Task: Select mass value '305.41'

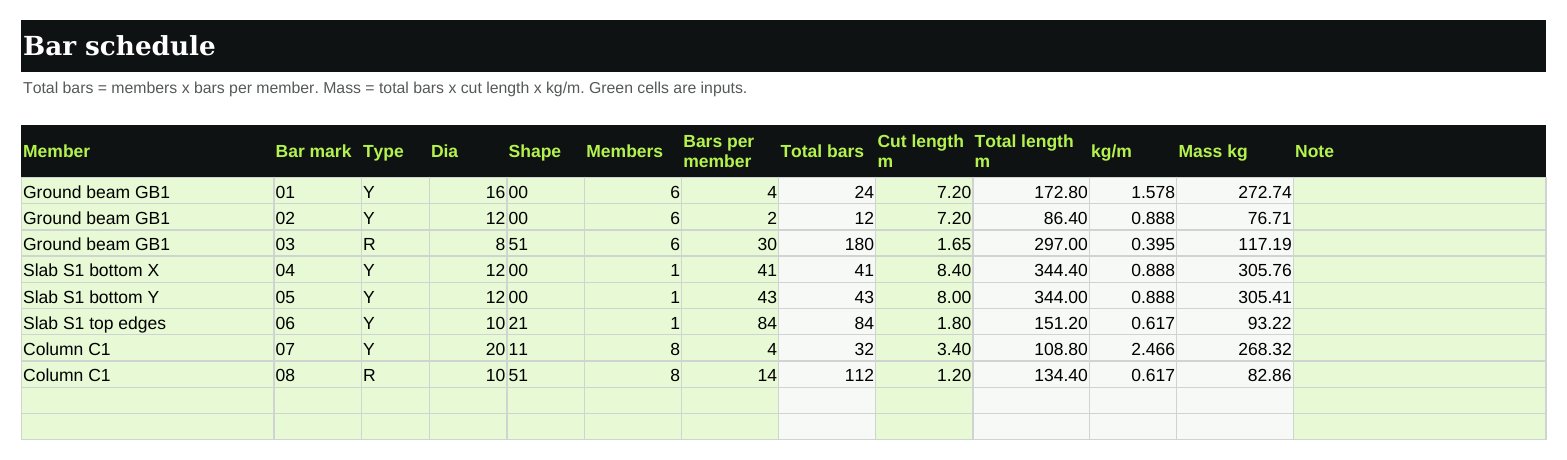Action: tap(1235, 296)
